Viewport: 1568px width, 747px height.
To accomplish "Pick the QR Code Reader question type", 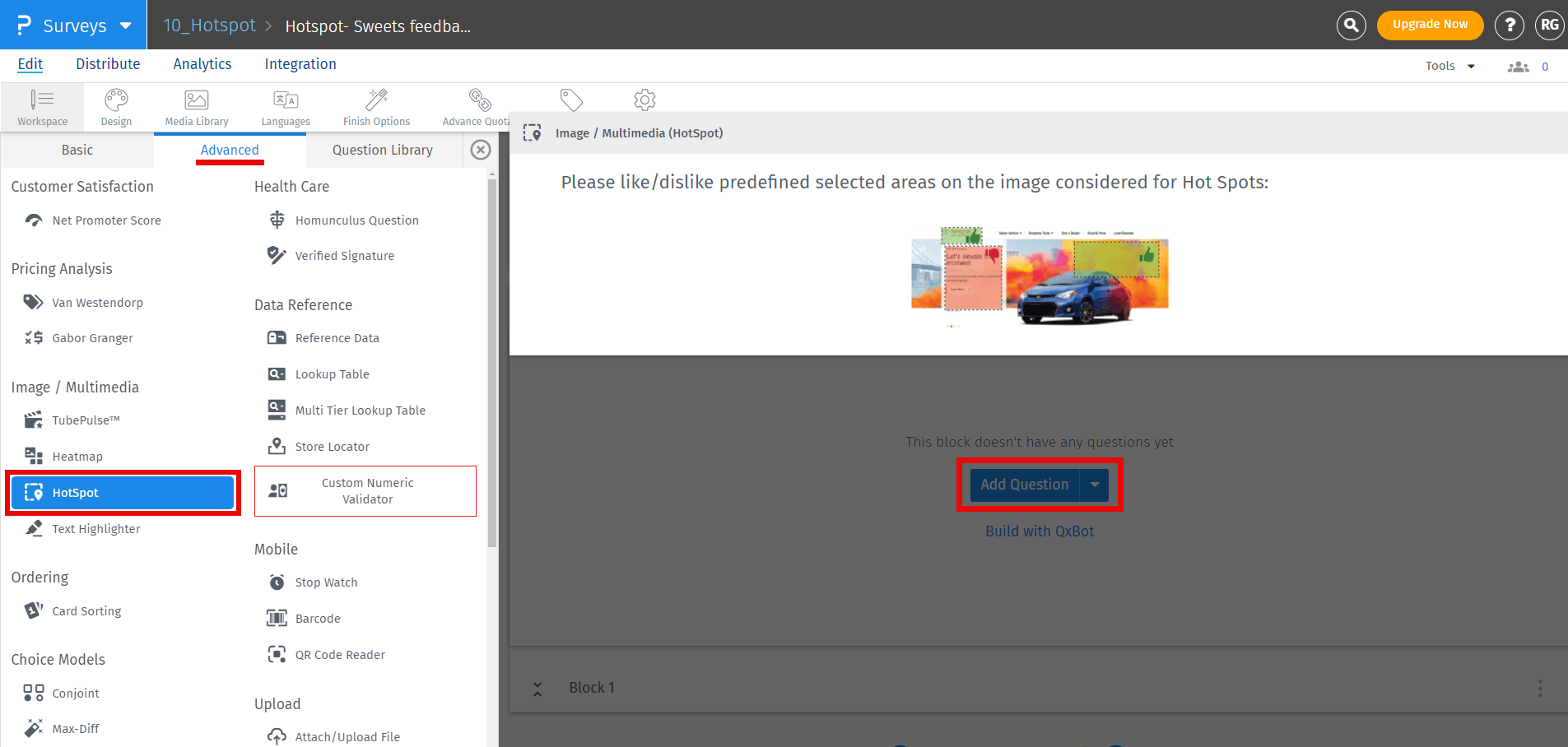I will [x=340, y=654].
